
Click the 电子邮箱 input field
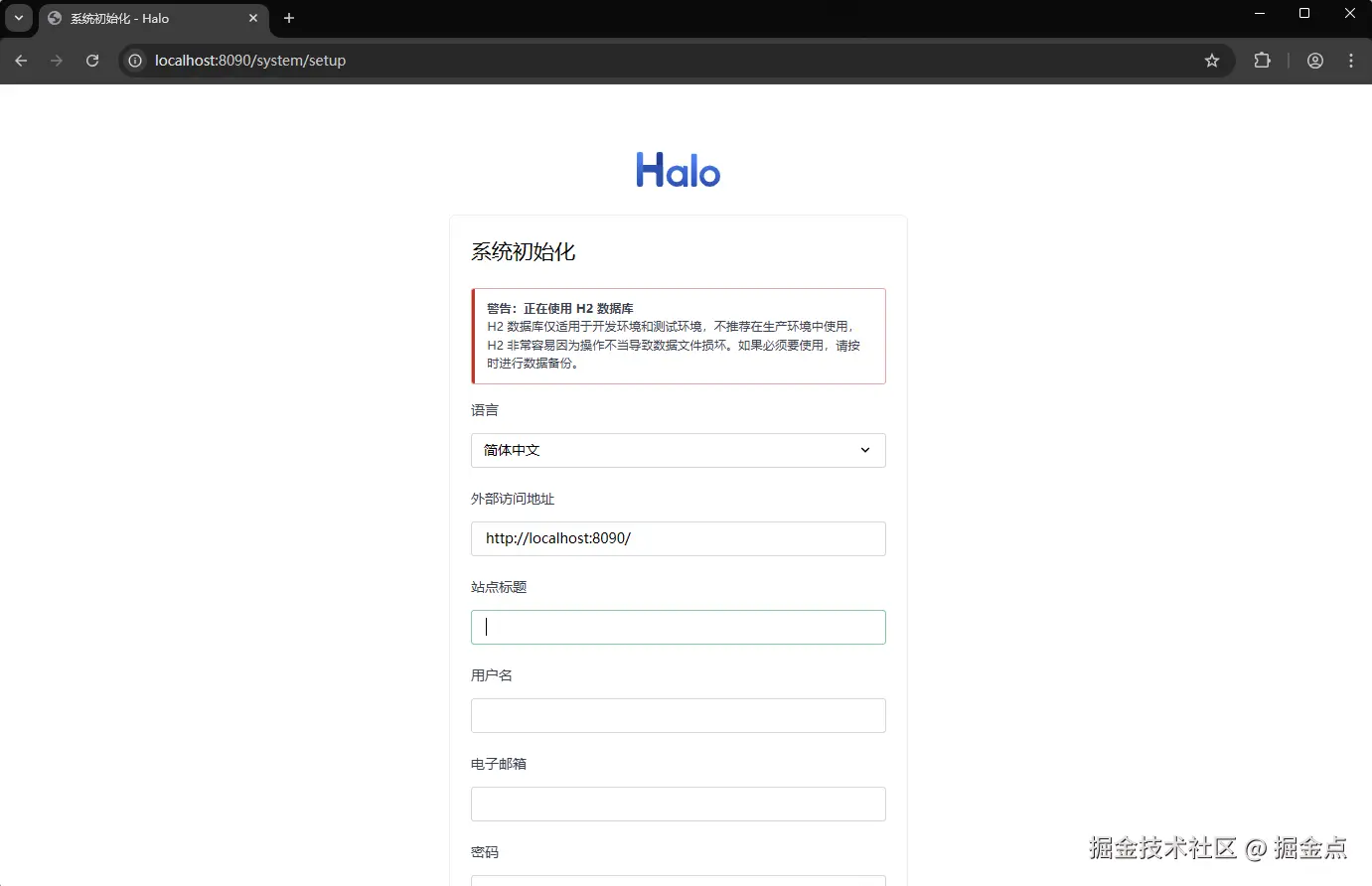(x=679, y=804)
